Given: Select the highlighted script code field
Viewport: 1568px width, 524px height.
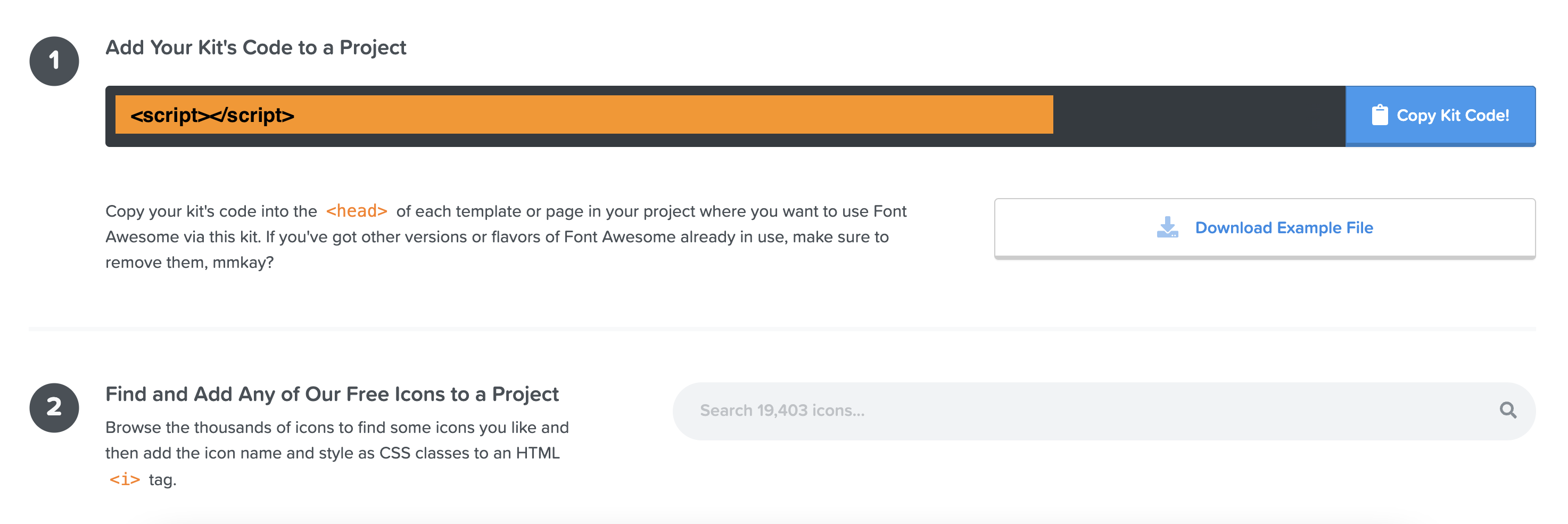Looking at the screenshot, I should (x=584, y=114).
